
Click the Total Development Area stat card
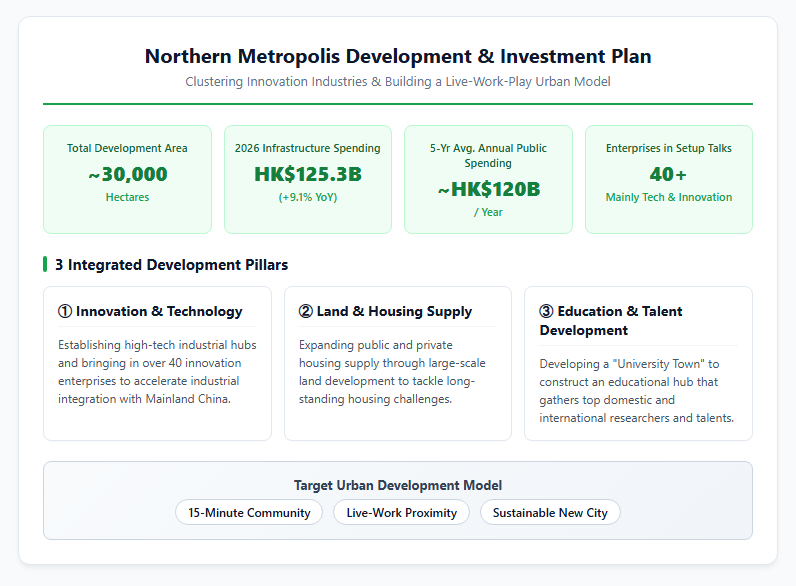coord(127,179)
